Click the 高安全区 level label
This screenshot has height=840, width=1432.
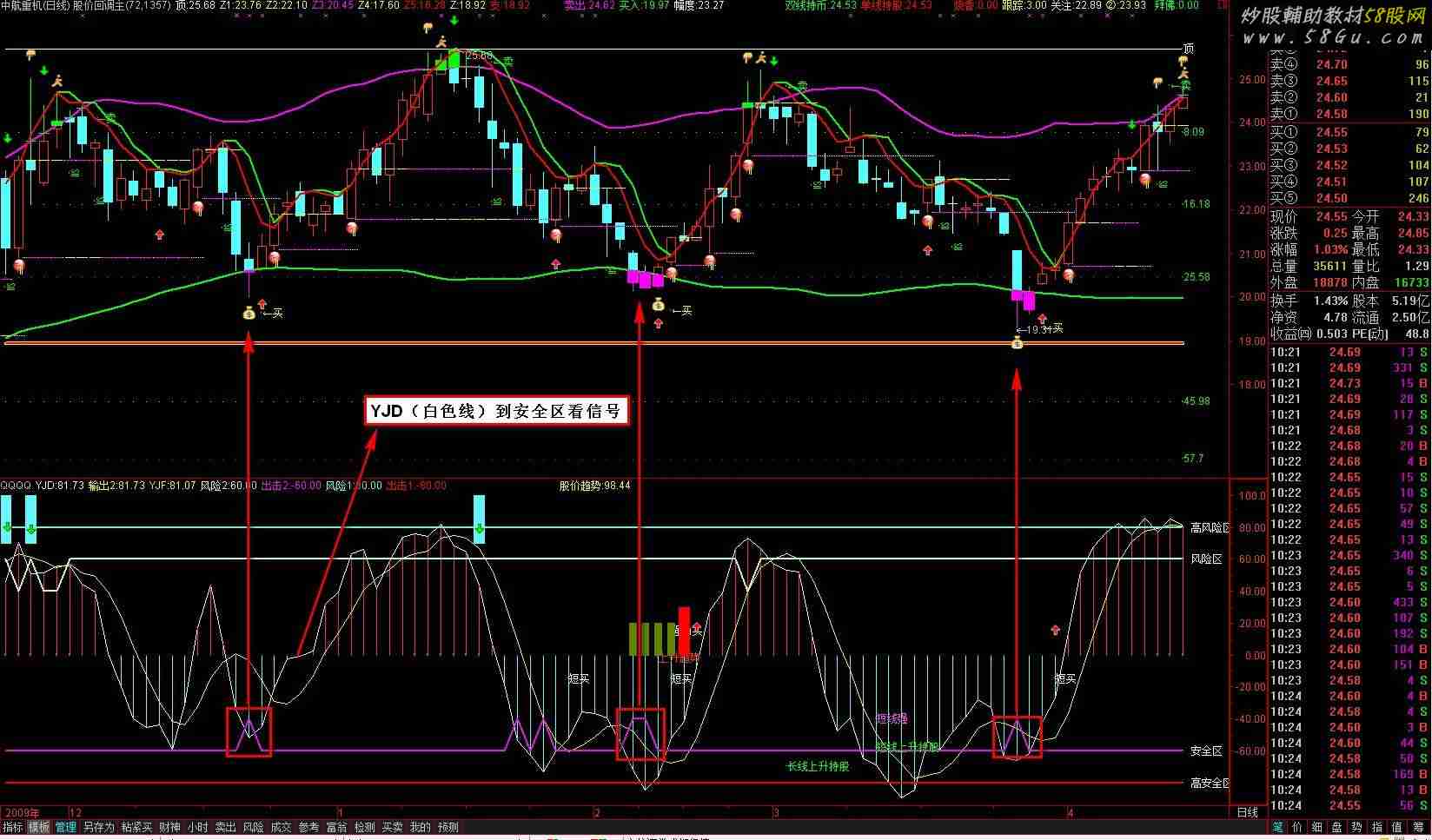tap(1210, 784)
